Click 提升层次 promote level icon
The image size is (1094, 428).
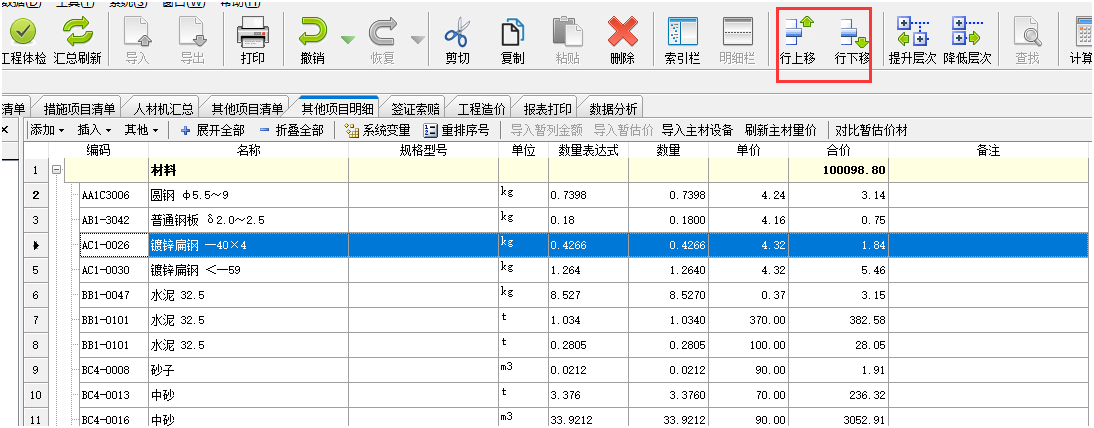(x=911, y=33)
